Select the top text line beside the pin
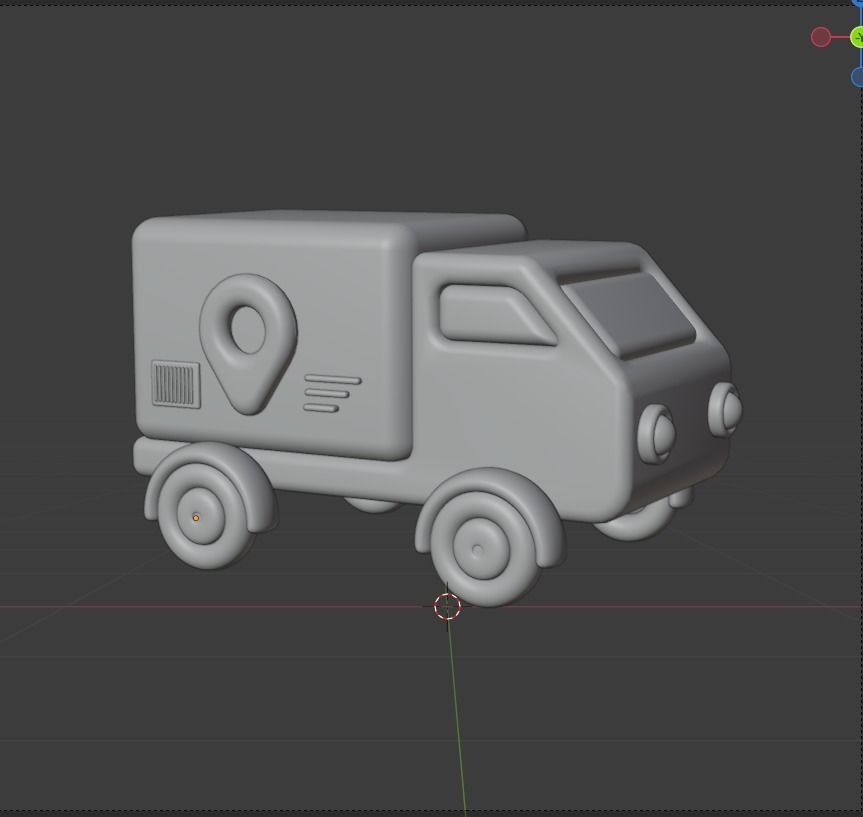The image size is (863, 817). click(x=332, y=379)
